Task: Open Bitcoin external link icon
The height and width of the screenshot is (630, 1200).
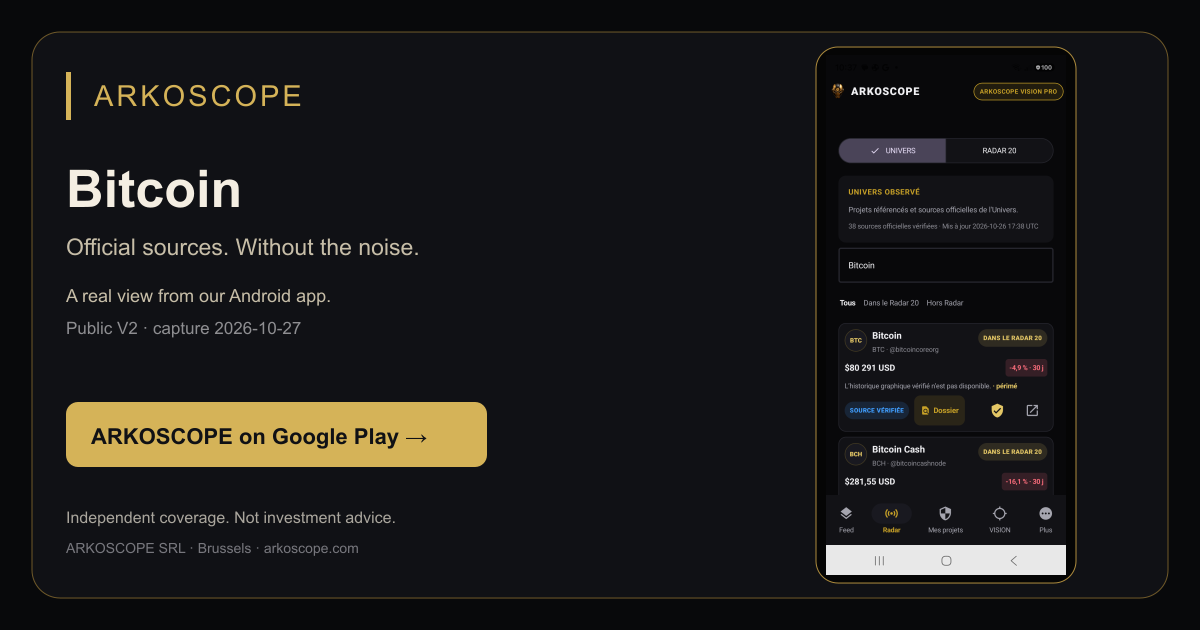Action: [x=1032, y=410]
